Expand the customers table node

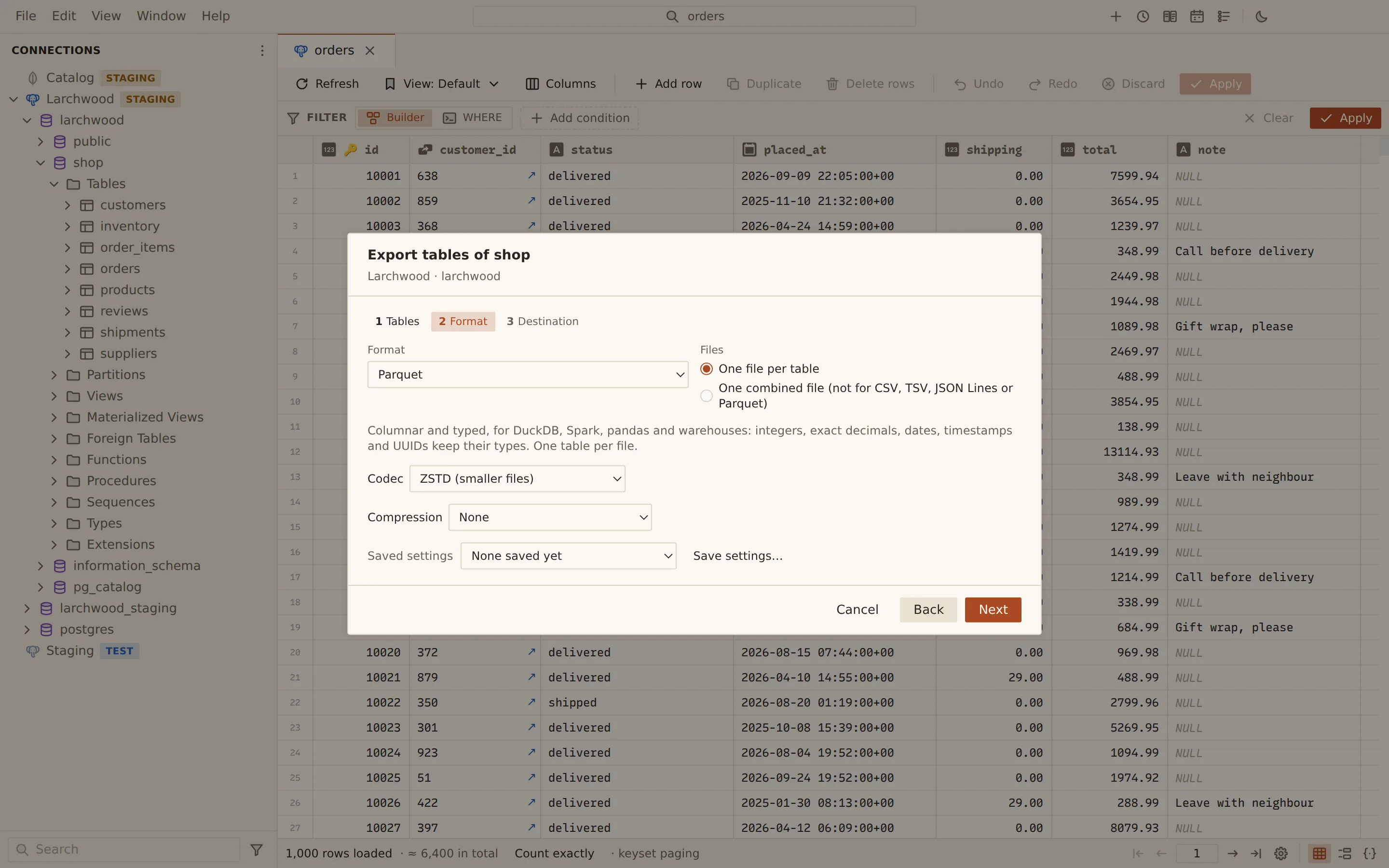(x=67, y=205)
